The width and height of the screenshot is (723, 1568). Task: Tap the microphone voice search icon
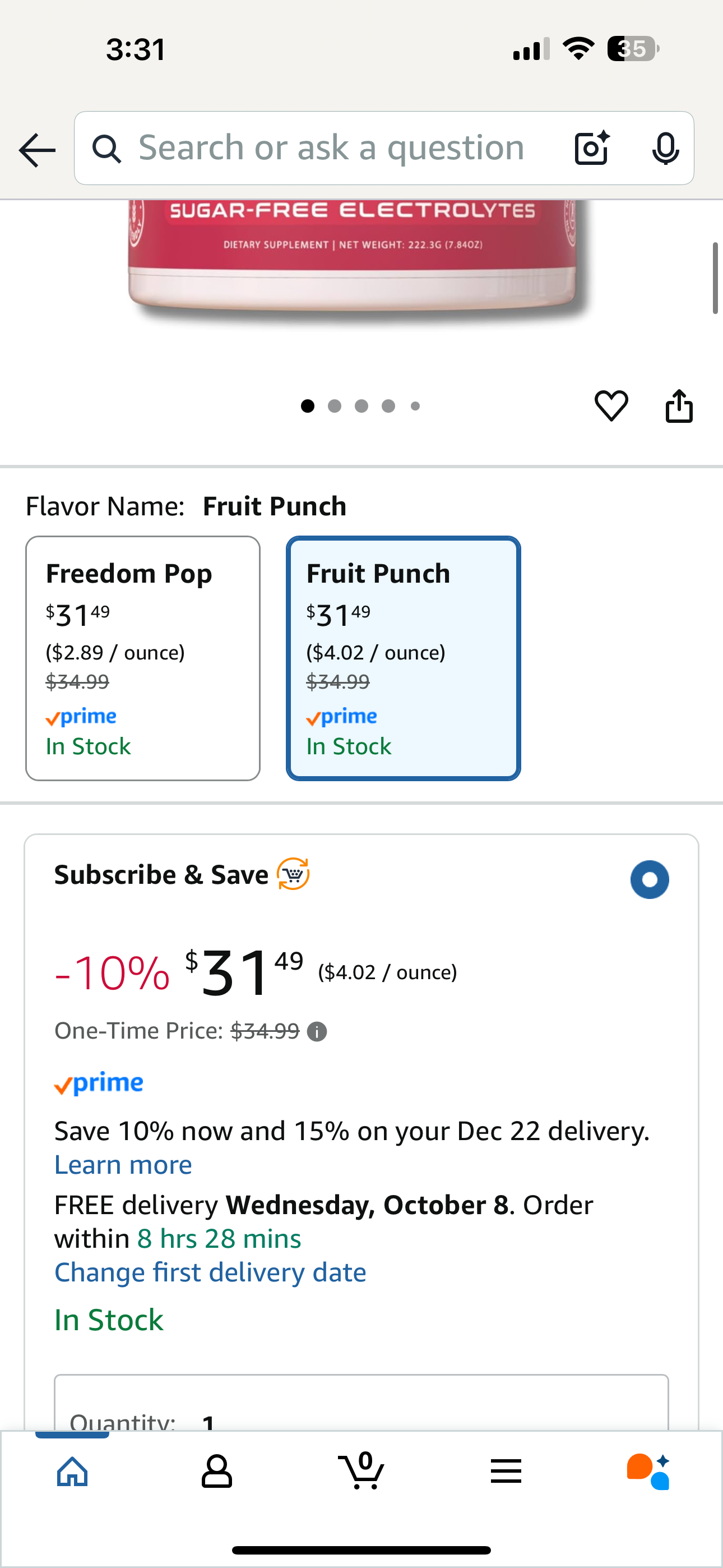pos(665,148)
